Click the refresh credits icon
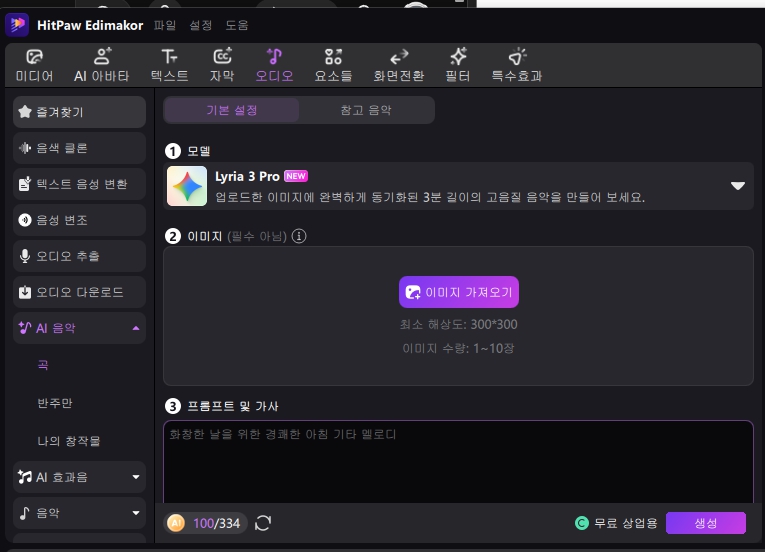Screen dimensions: 765x552 pyautogui.click(x=263, y=523)
